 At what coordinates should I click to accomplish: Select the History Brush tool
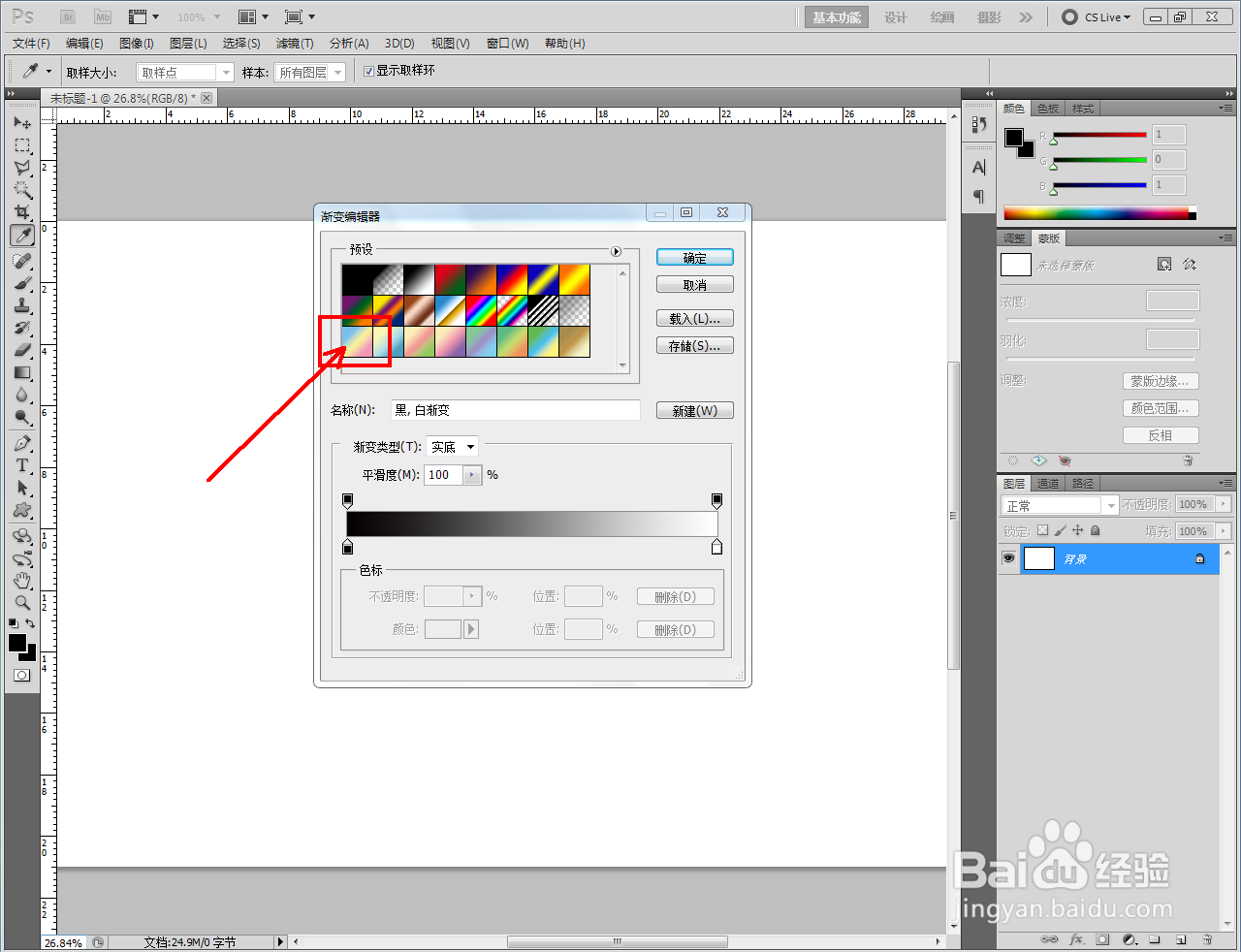coord(22,328)
